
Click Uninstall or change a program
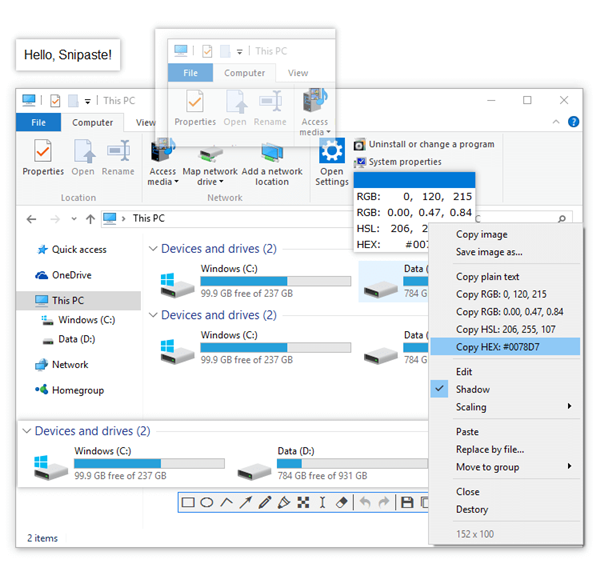pyautogui.click(x=430, y=144)
